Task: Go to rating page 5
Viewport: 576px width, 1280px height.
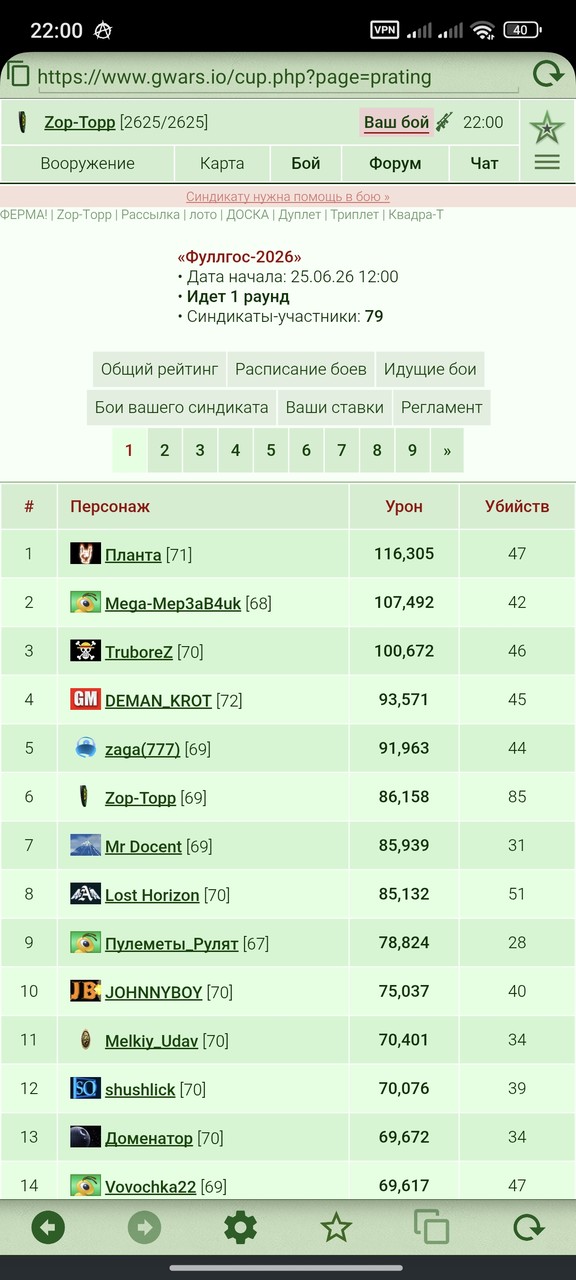Action: [x=270, y=450]
